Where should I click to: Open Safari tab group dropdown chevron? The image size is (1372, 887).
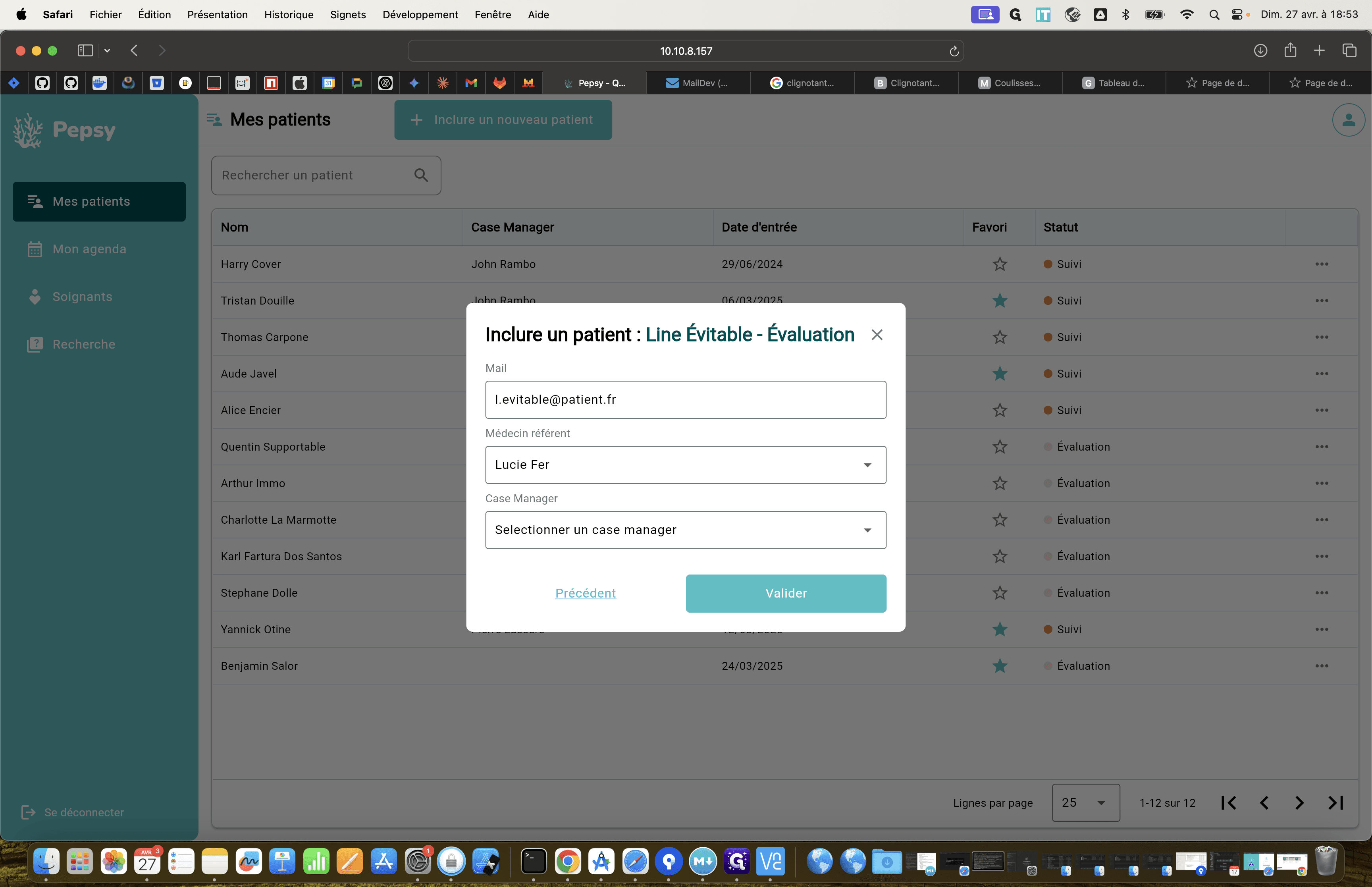tap(107, 51)
